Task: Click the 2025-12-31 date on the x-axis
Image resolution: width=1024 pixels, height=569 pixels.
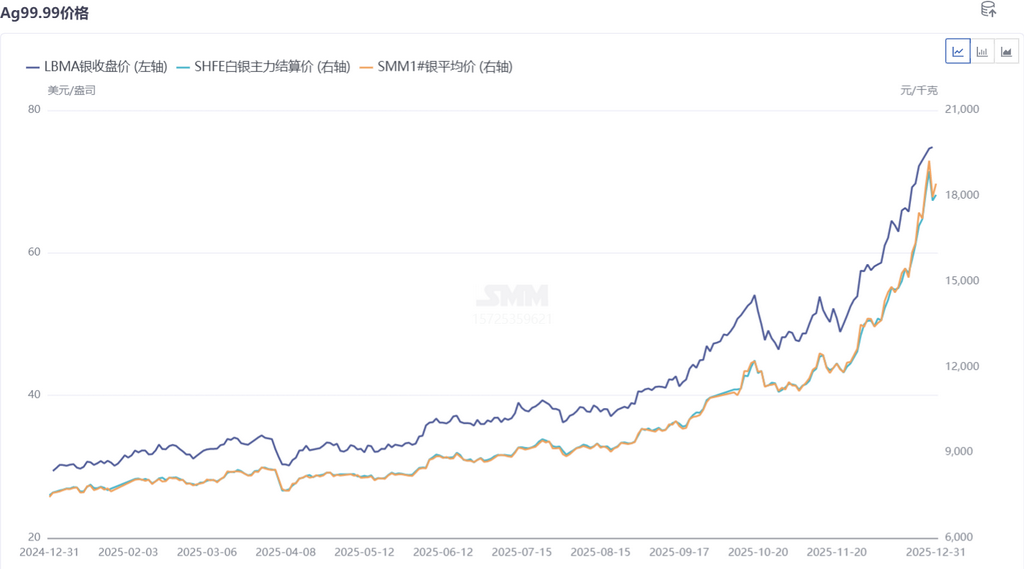Action: click(934, 551)
